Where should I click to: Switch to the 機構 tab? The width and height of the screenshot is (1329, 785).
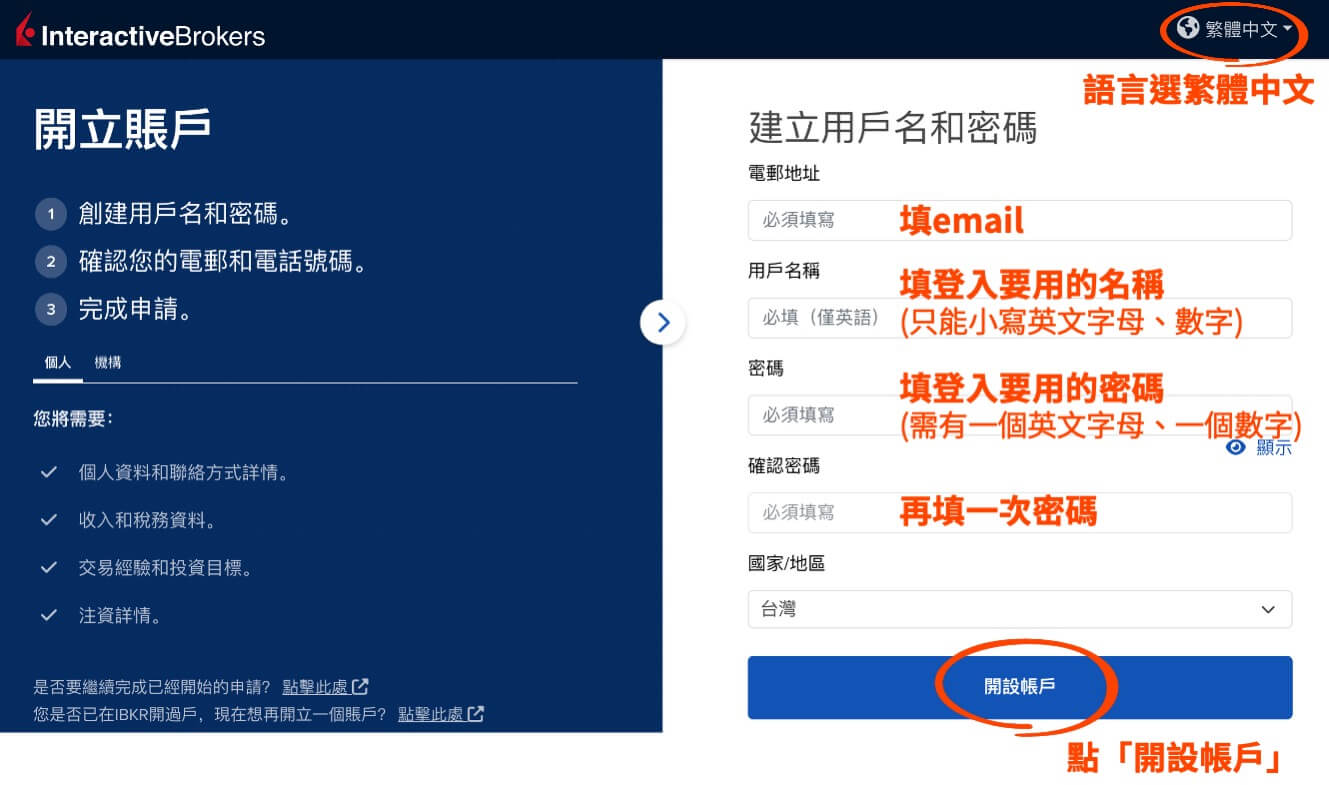pos(108,363)
